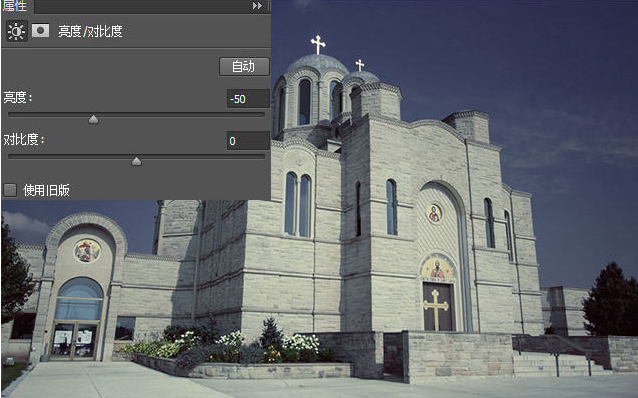Click left end of the 对比度 slider track
Viewport: 638px width, 398px height.
[11, 156]
